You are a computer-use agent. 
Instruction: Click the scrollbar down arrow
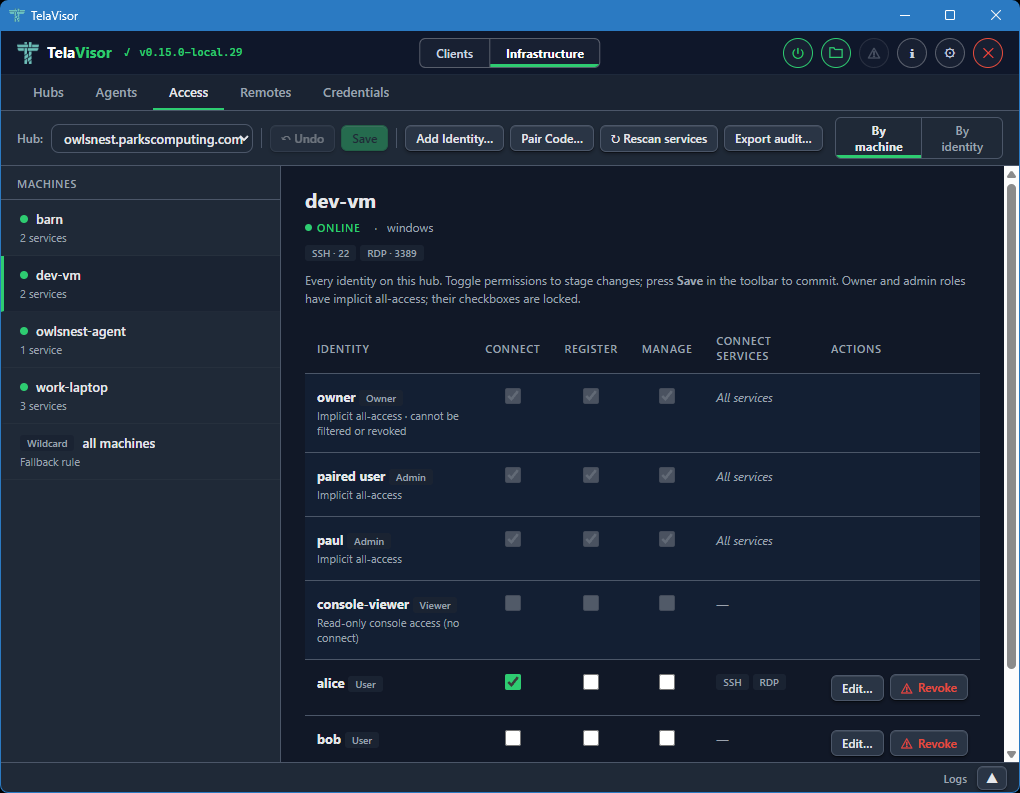tap(1011, 755)
